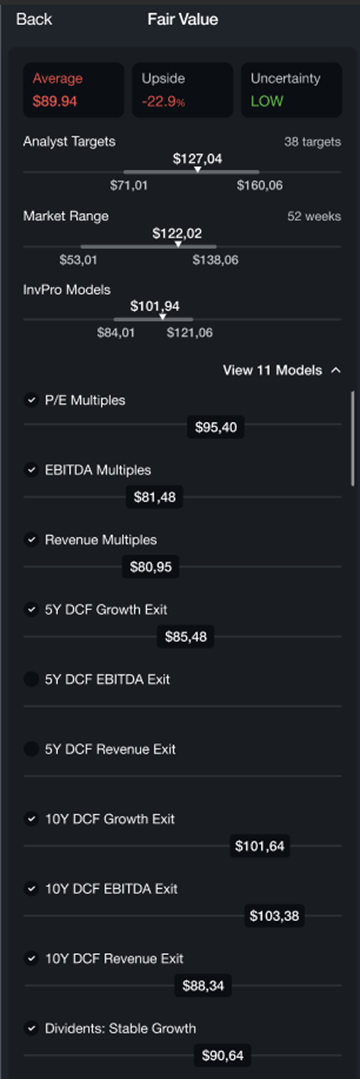Uncheck the 10Y DCF Growth Exit model
360x1079 pixels.
(x=31, y=819)
